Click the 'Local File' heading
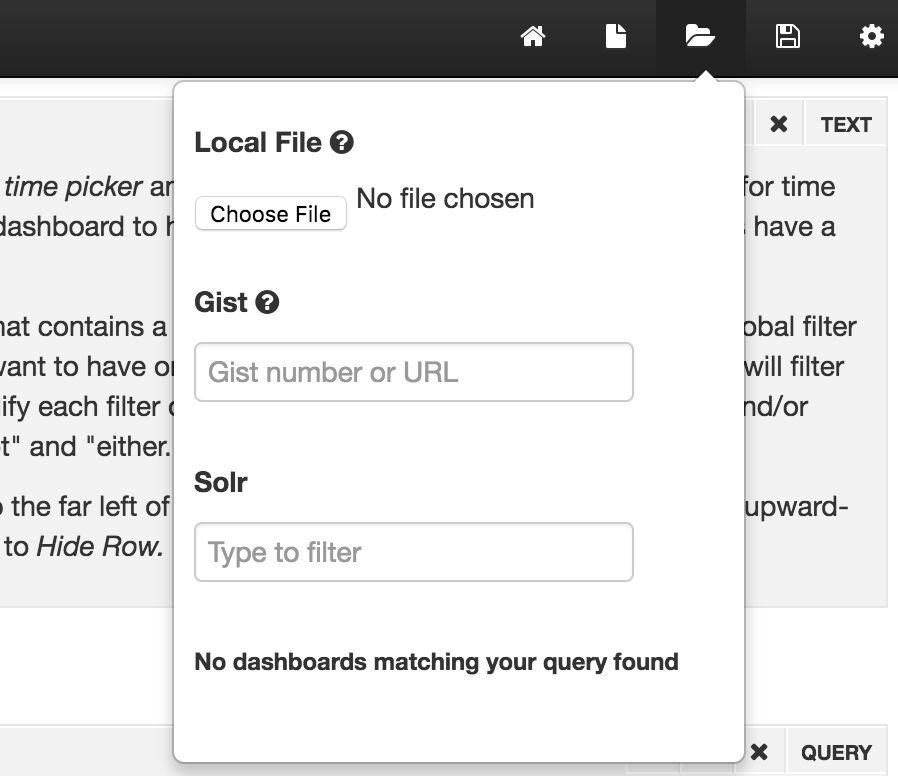Image resolution: width=898 pixels, height=776 pixels. [258, 143]
